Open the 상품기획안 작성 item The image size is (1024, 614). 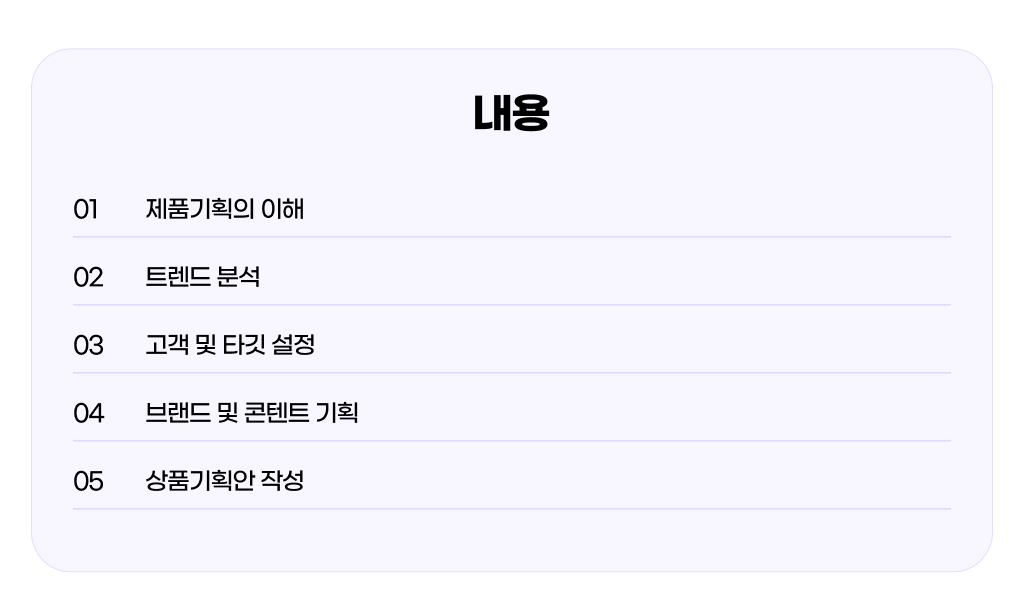point(225,481)
